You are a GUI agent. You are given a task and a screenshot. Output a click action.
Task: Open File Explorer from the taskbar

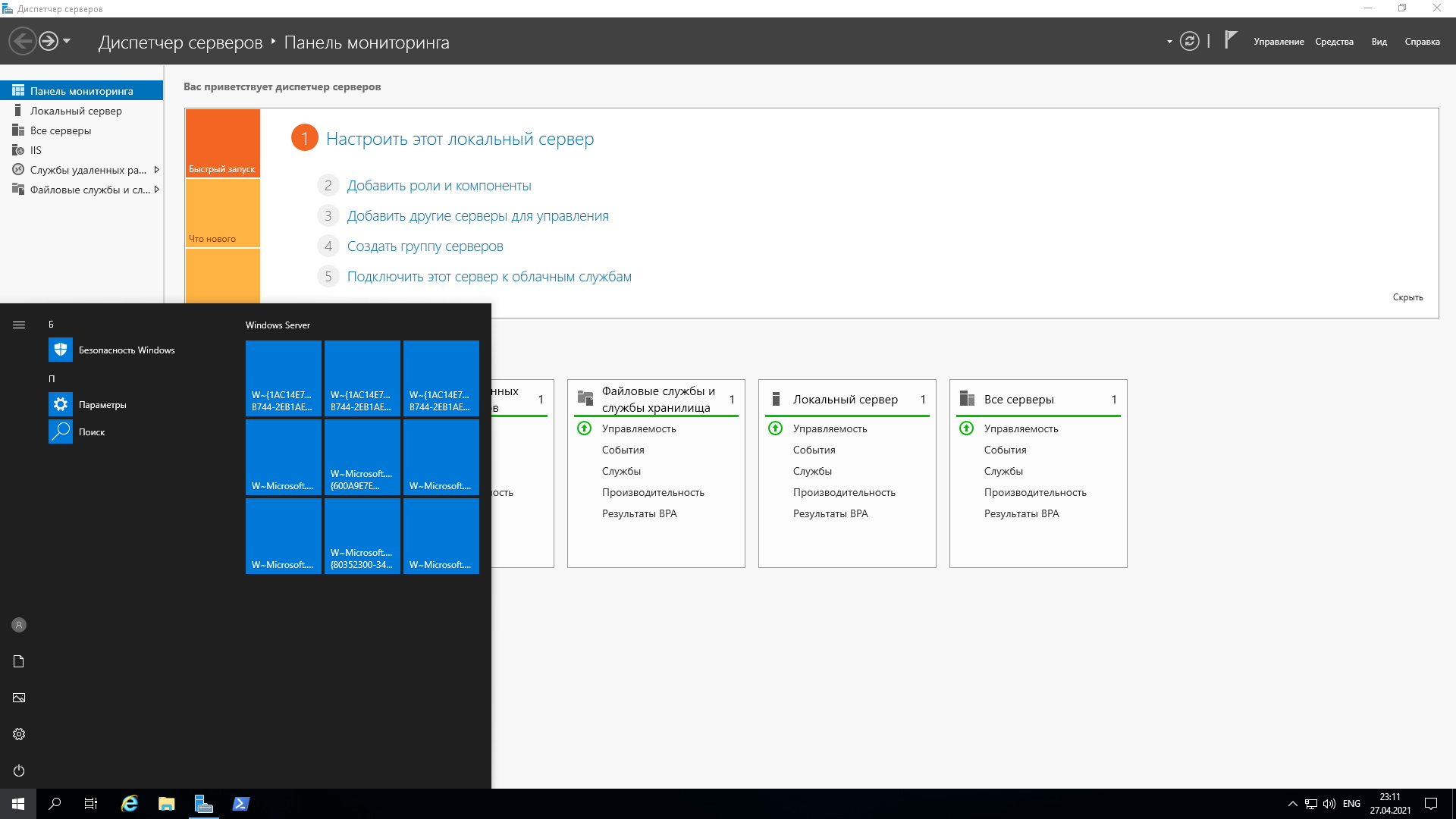tap(167, 804)
